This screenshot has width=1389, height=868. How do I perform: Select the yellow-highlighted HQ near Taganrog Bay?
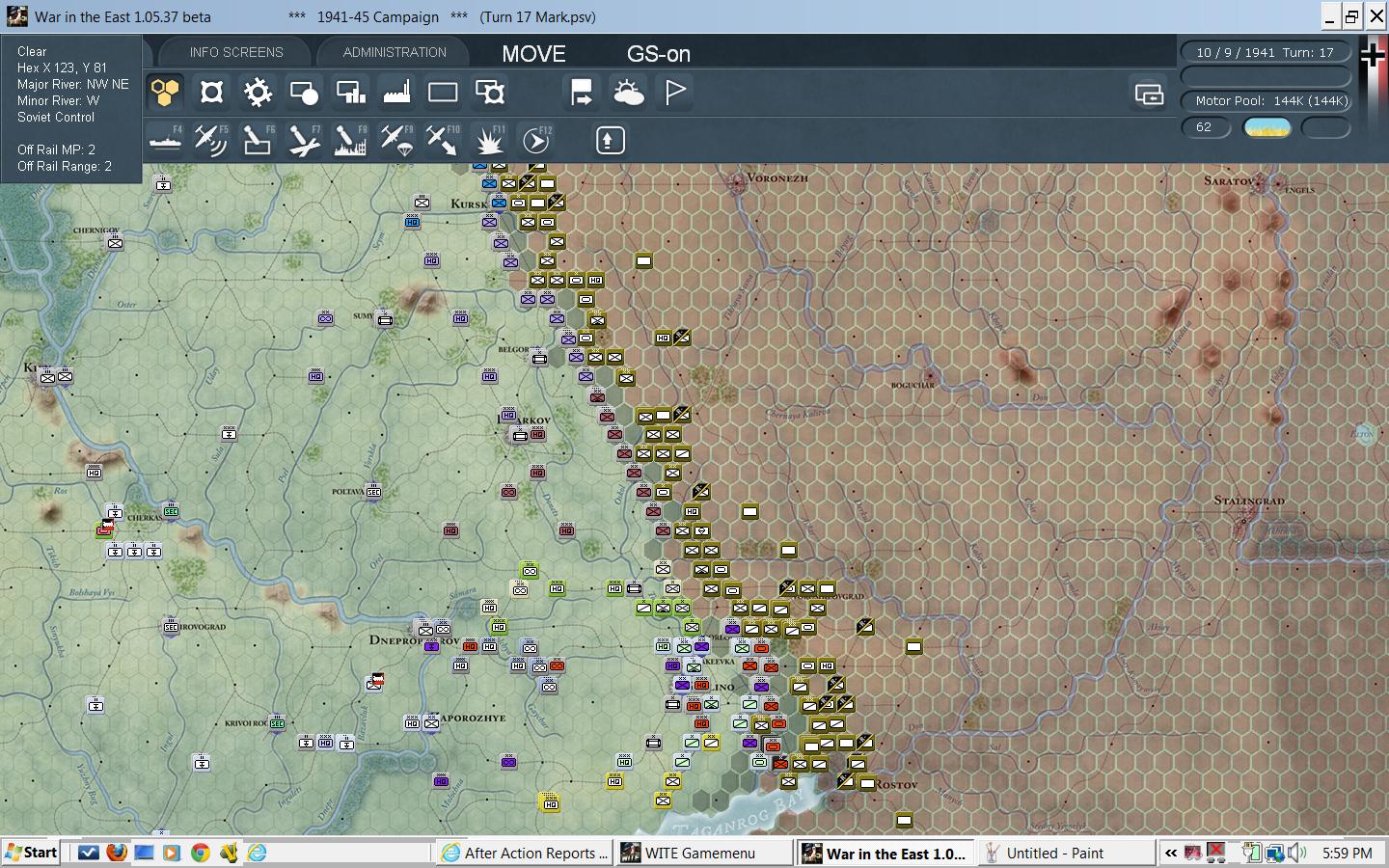tap(550, 802)
